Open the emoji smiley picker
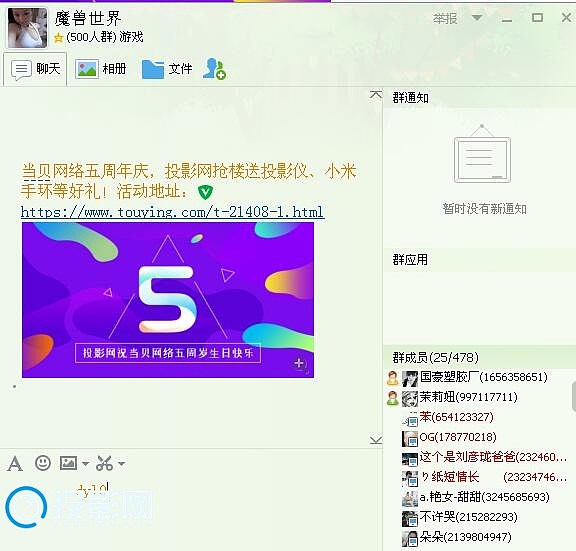The image size is (576, 551). tap(43, 463)
